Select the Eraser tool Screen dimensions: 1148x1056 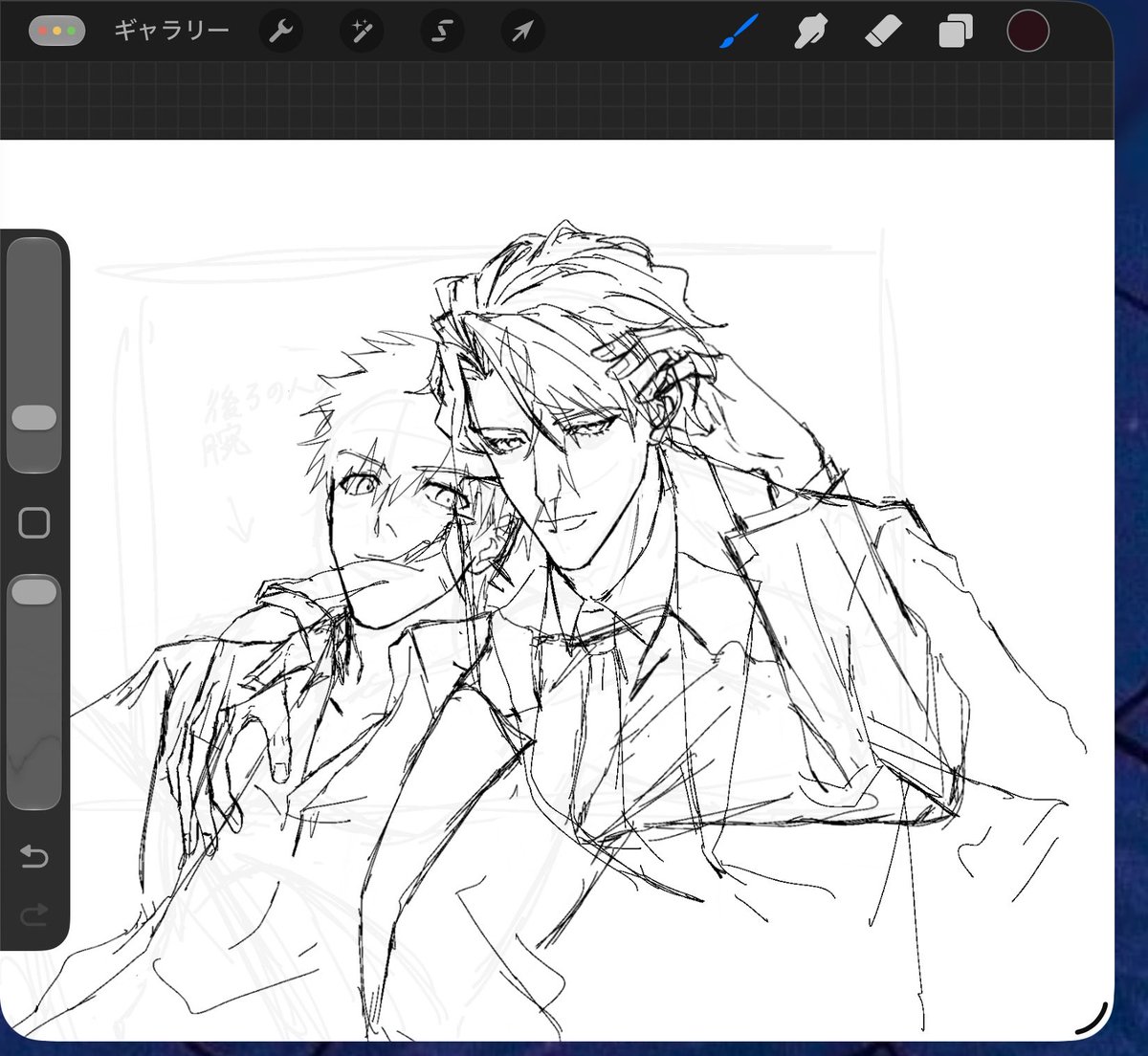882,32
